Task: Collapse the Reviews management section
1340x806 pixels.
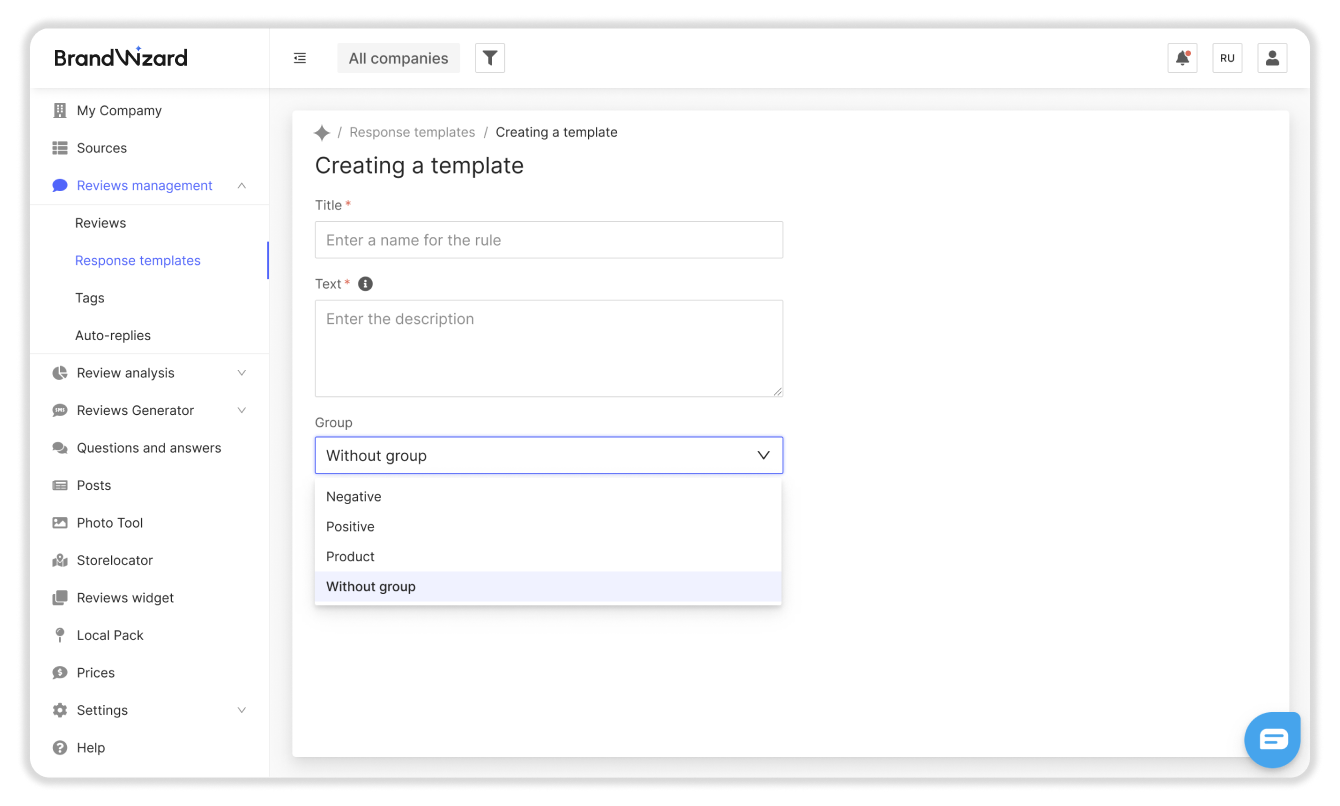Action: [x=242, y=185]
